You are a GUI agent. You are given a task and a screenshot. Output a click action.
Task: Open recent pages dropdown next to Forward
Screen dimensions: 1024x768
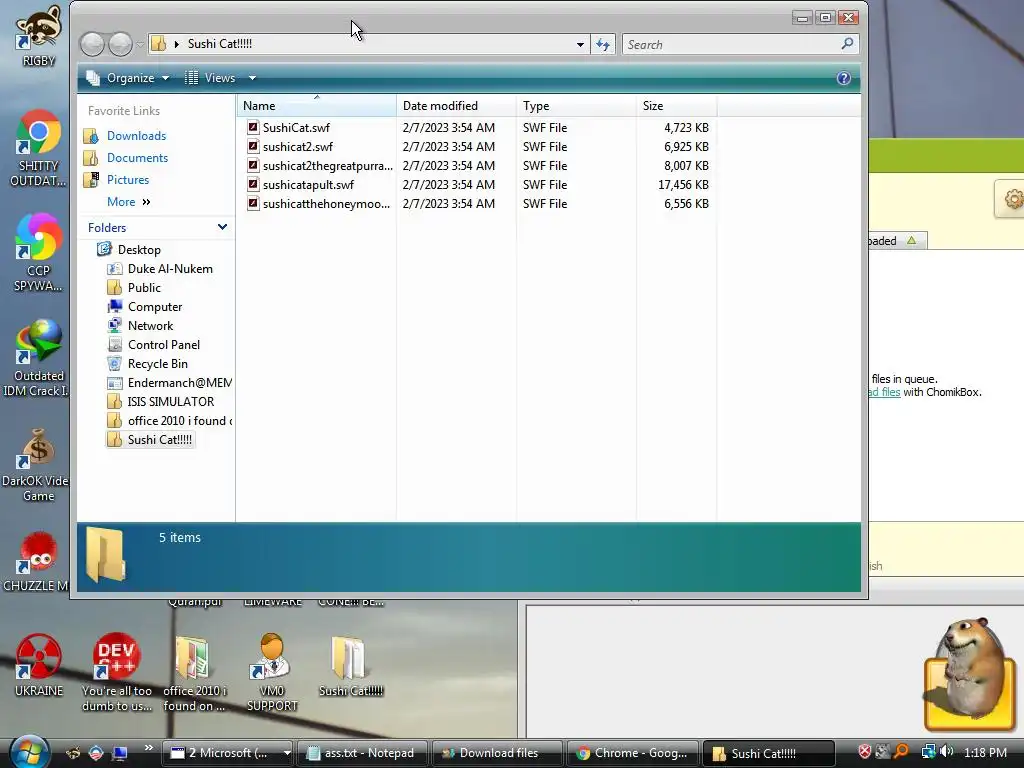tap(140, 44)
